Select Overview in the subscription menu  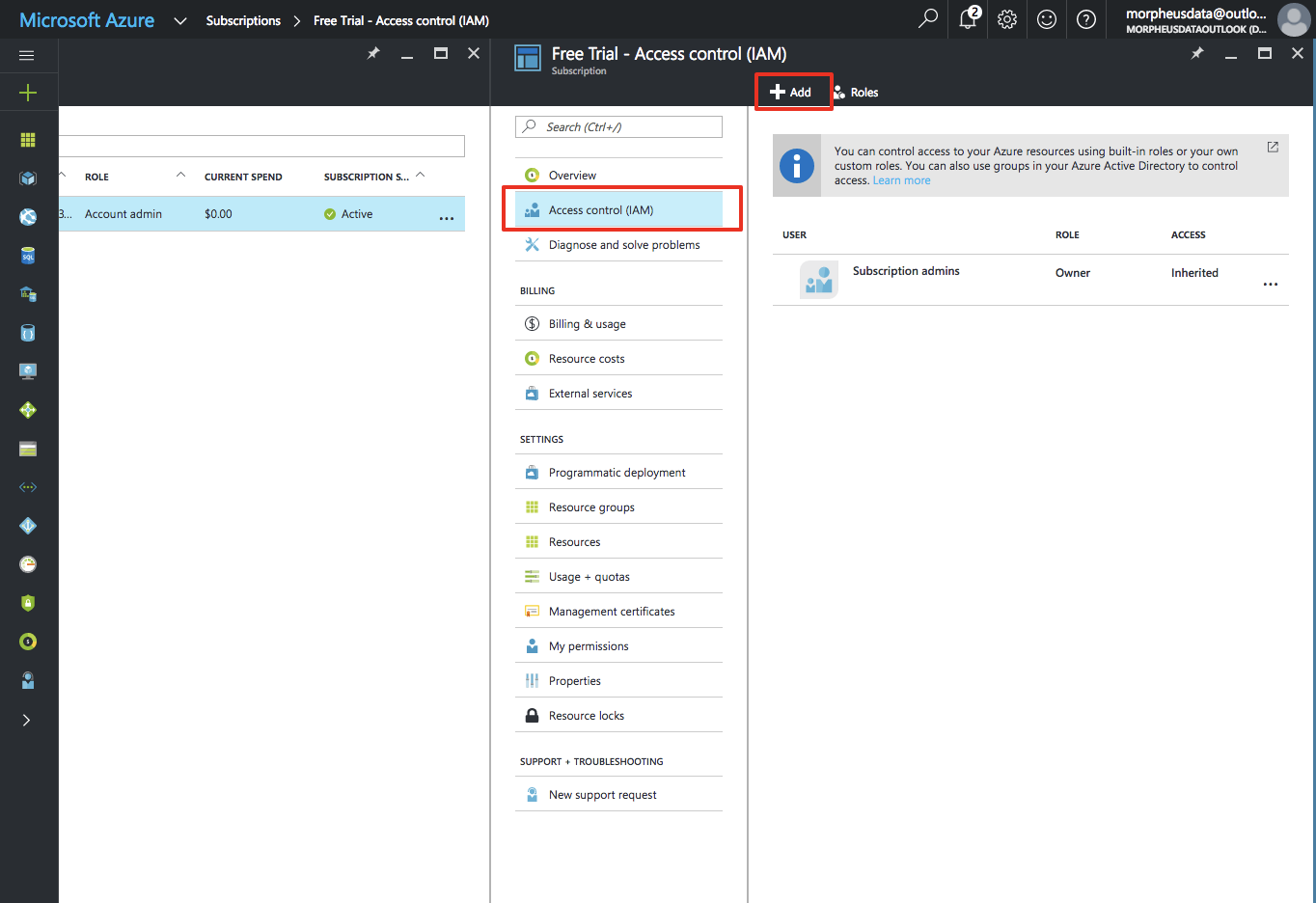point(618,176)
